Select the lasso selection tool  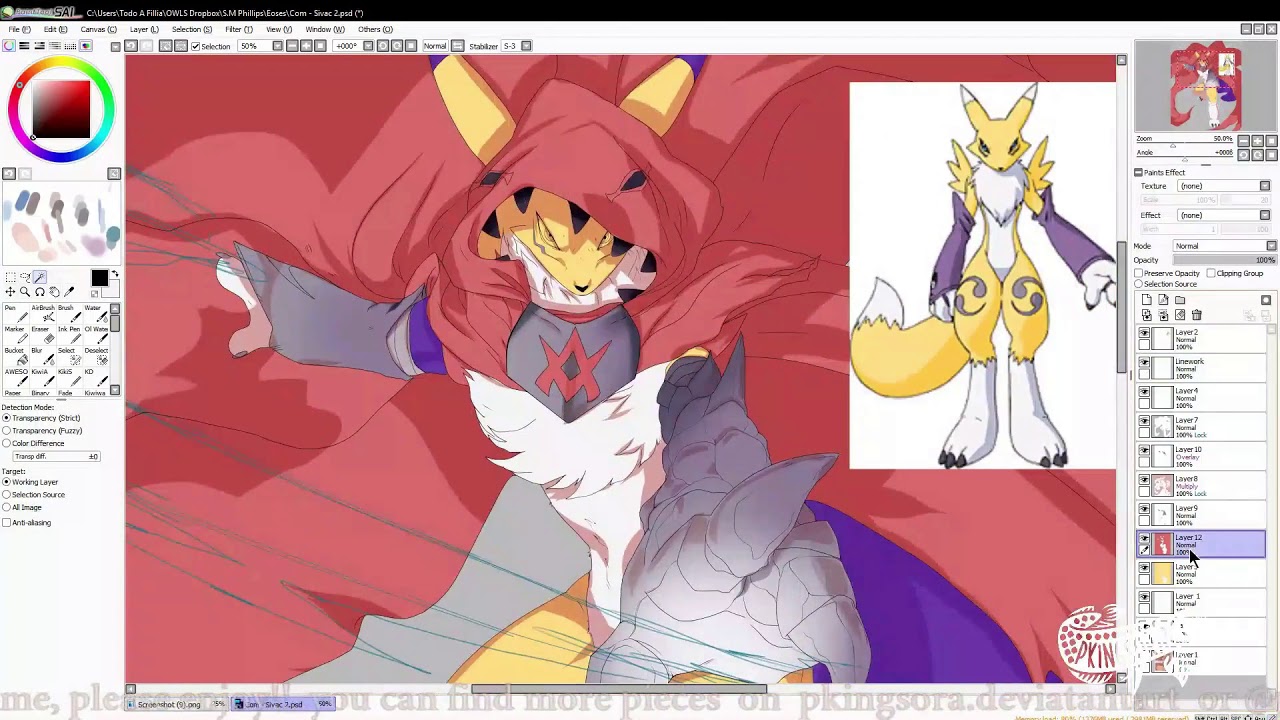point(25,277)
